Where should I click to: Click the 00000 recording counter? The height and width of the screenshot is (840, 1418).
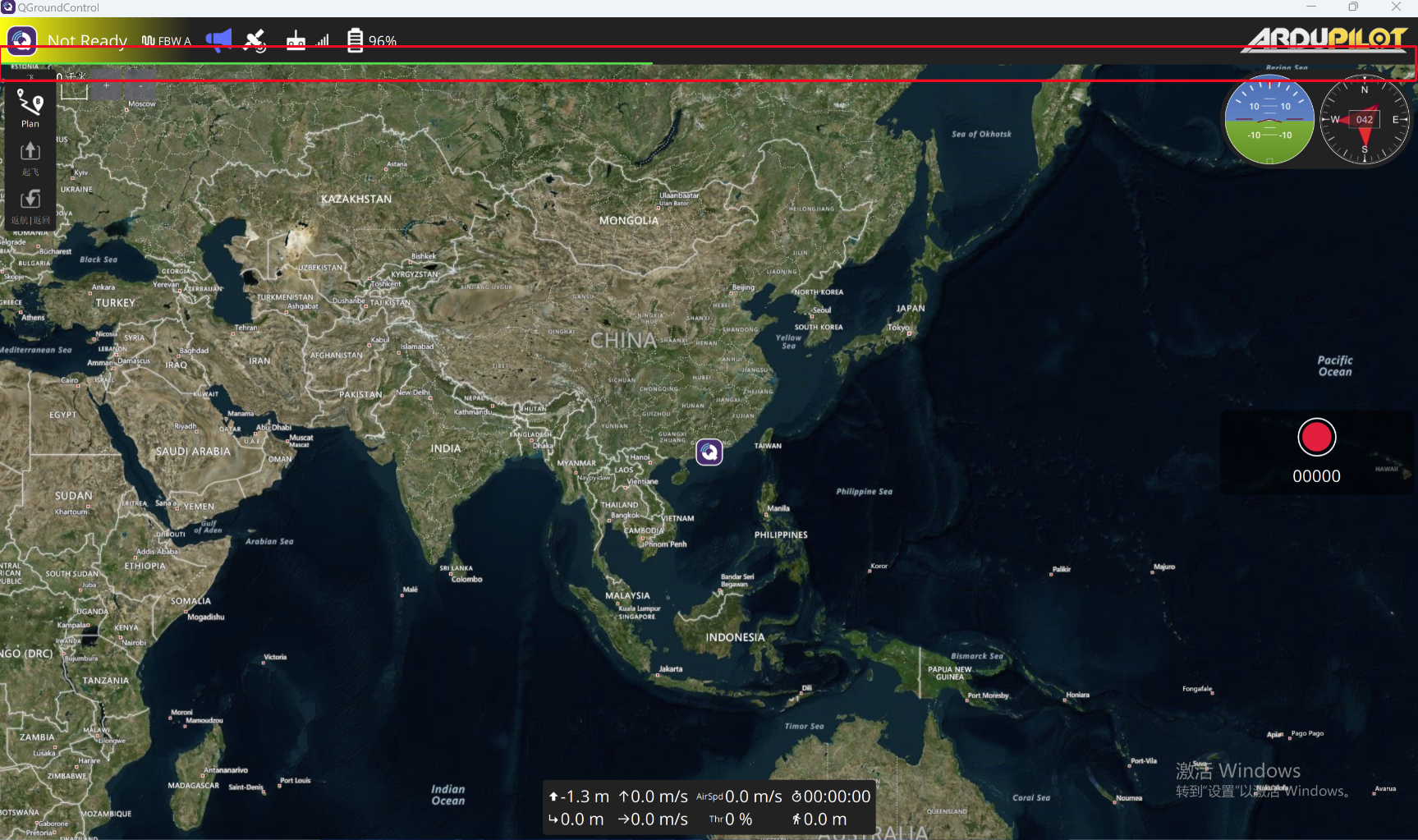[x=1316, y=476]
